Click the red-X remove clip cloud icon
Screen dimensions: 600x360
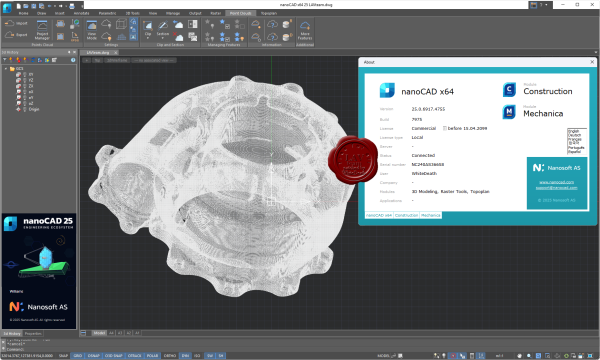tap(178, 37)
